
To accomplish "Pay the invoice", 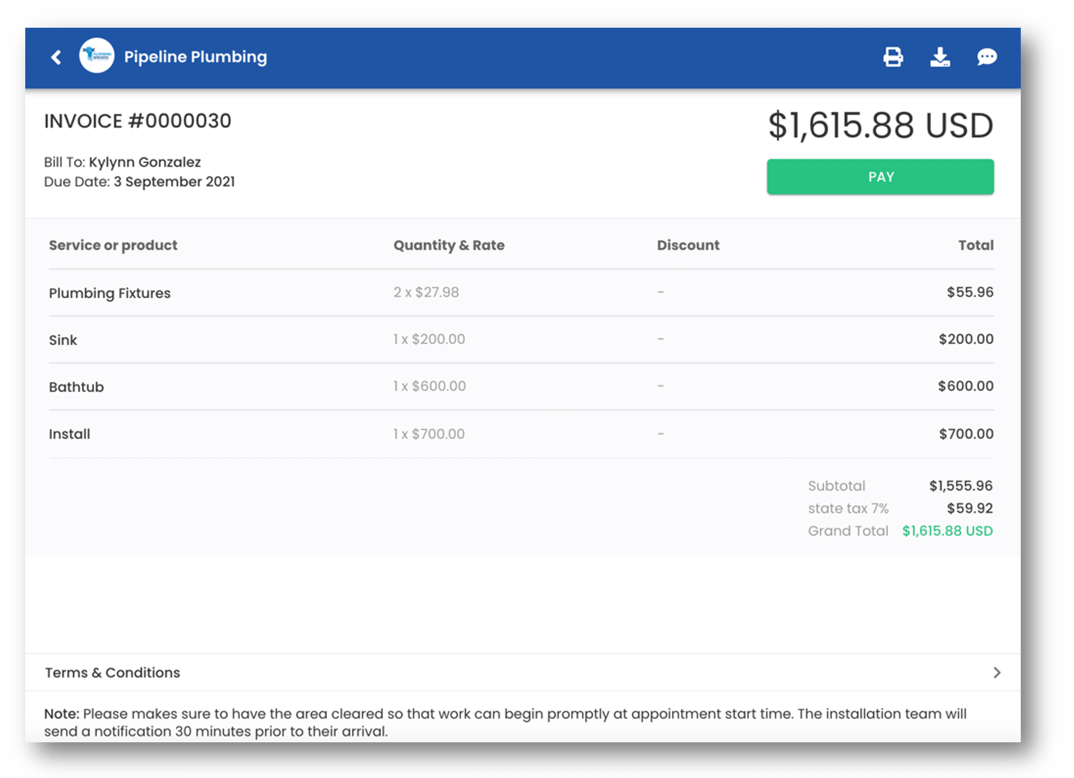I will pyautogui.click(x=880, y=176).
